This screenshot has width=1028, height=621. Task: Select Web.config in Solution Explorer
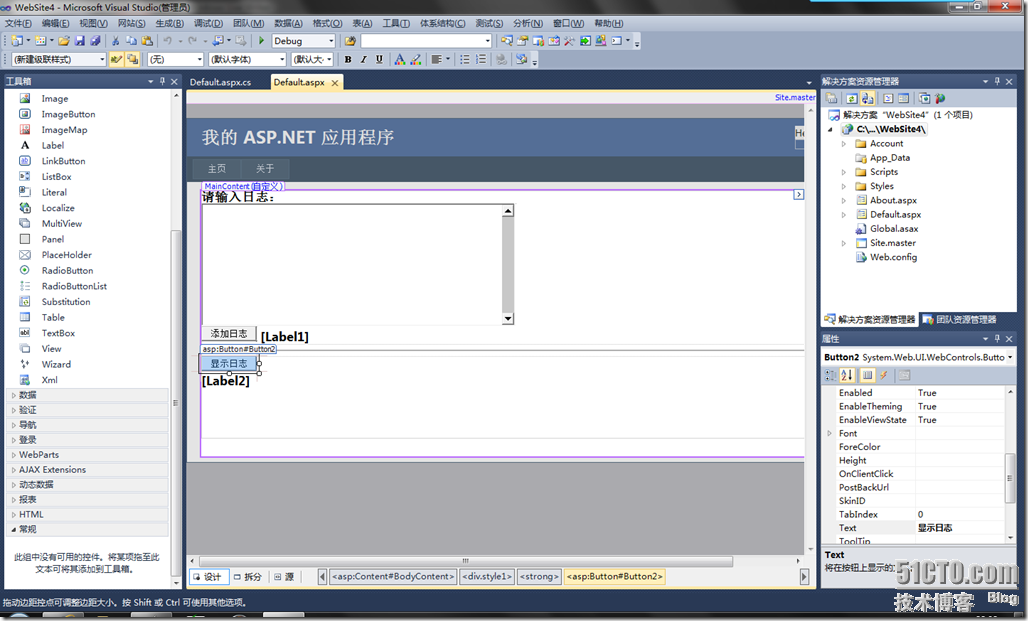click(x=893, y=257)
